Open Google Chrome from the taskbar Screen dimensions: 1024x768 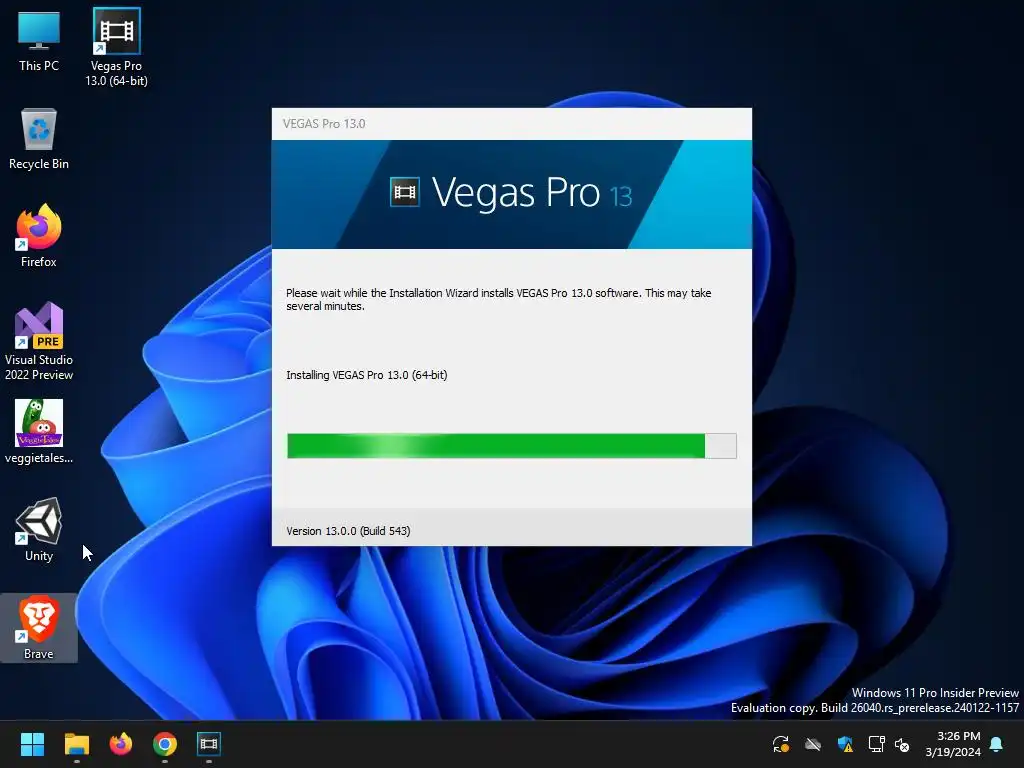(165, 744)
